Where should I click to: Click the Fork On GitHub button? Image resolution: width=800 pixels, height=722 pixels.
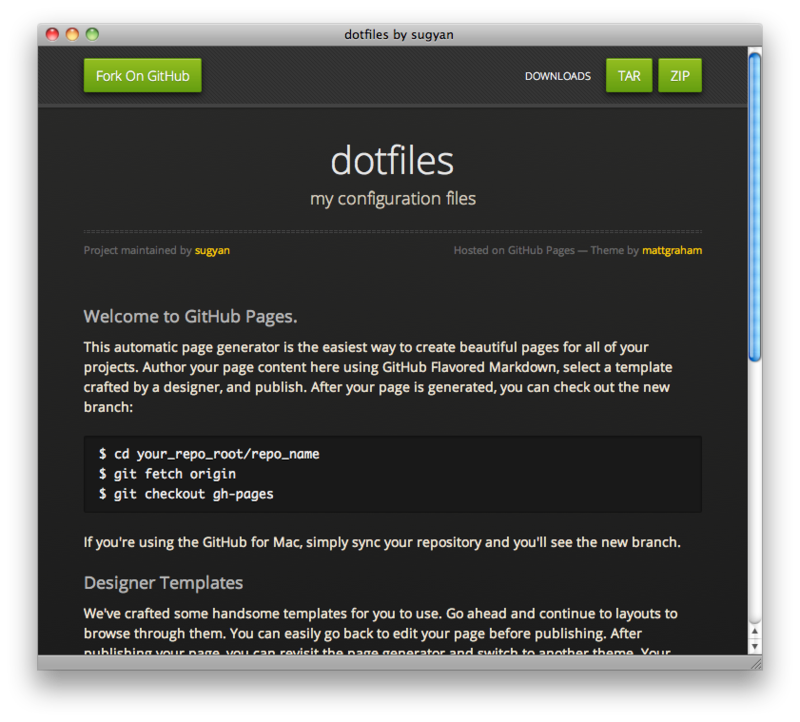pyautogui.click(x=142, y=76)
